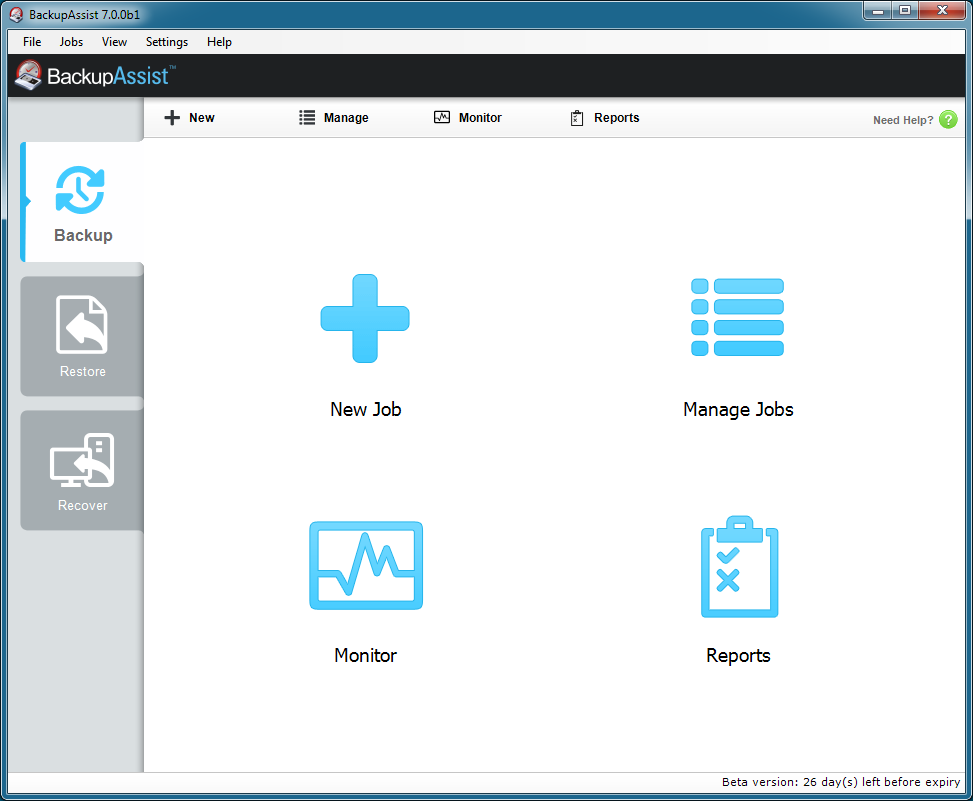Click the New Job text label
The width and height of the screenshot is (973, 801).
coord(365,409)
